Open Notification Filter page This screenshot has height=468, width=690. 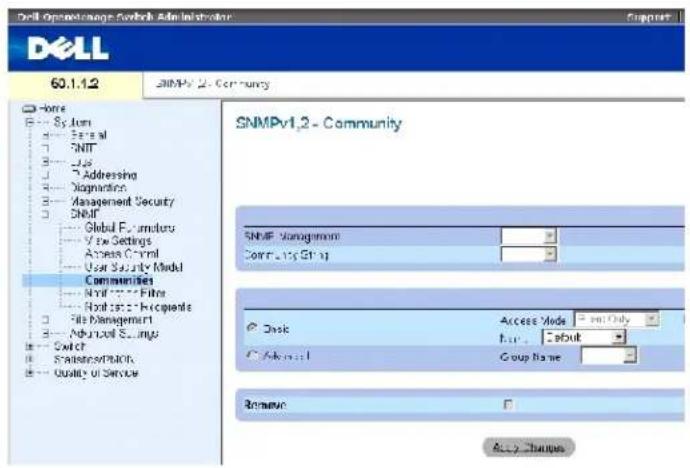(125, 293)
